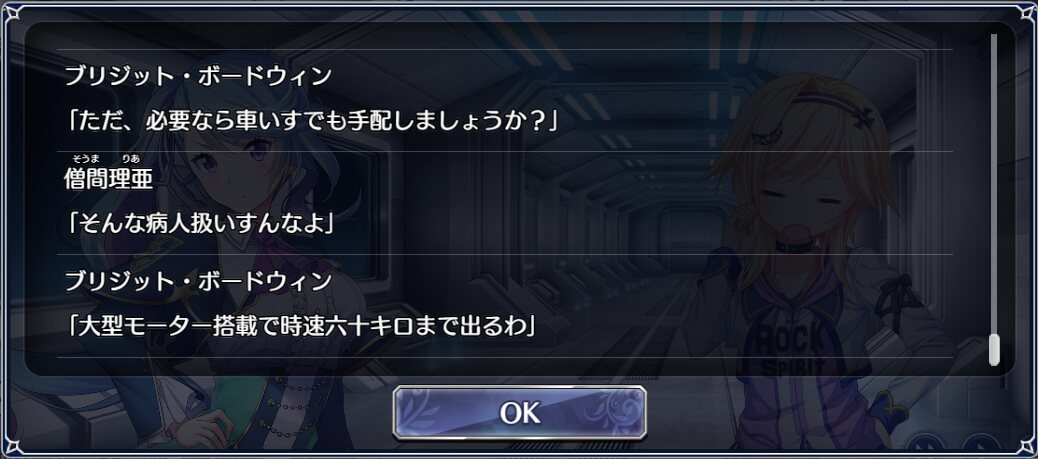Click the star ornament in top-right frame corner
This screenshot has height=459, width=1038.
(1027, 13)
